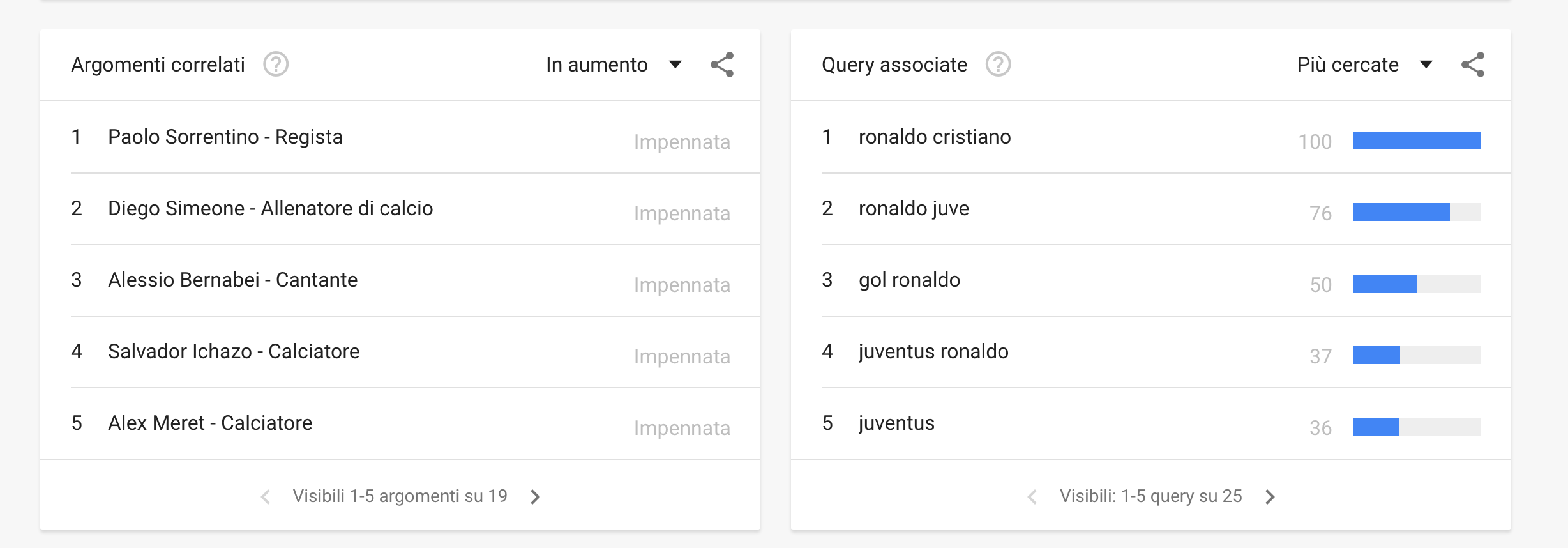Click the juventus ronaldo query
The height and width of the screenshot is (548, 1568).
(933, 351)
